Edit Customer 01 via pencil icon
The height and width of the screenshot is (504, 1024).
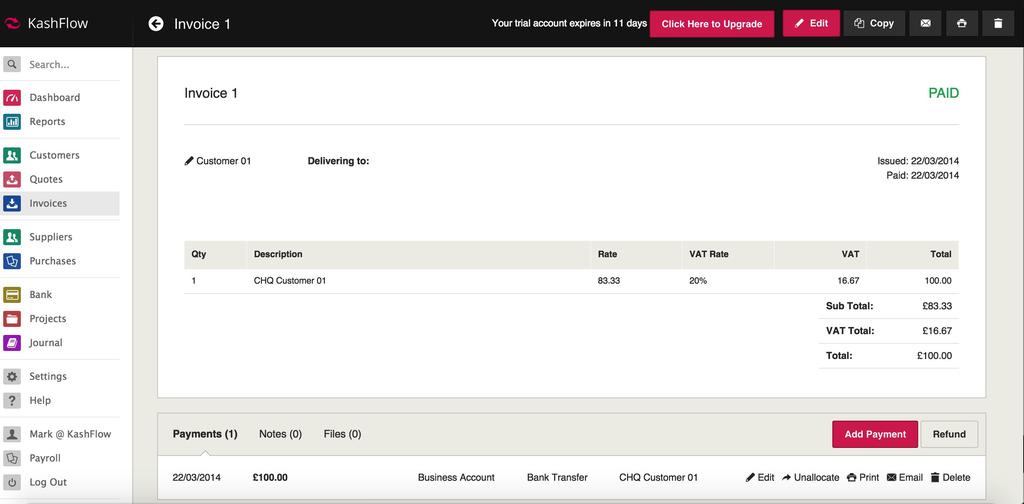click(190, 161)
